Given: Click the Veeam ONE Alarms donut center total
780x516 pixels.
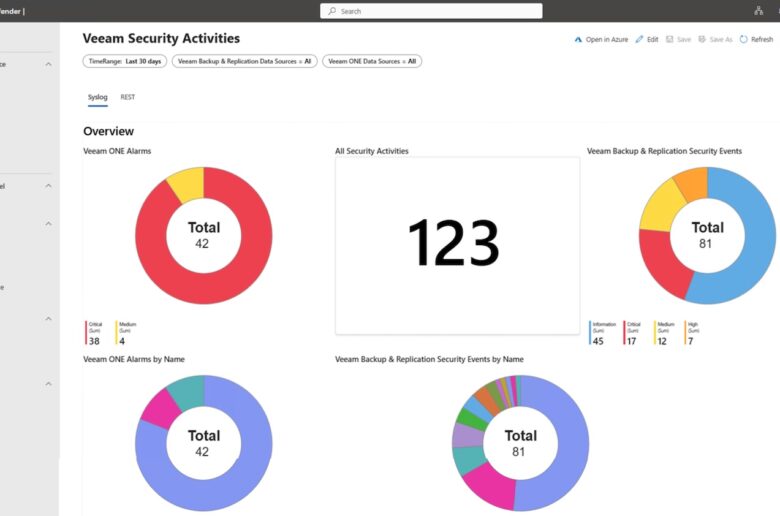Looking at the screenshot, I should point(203,234).
